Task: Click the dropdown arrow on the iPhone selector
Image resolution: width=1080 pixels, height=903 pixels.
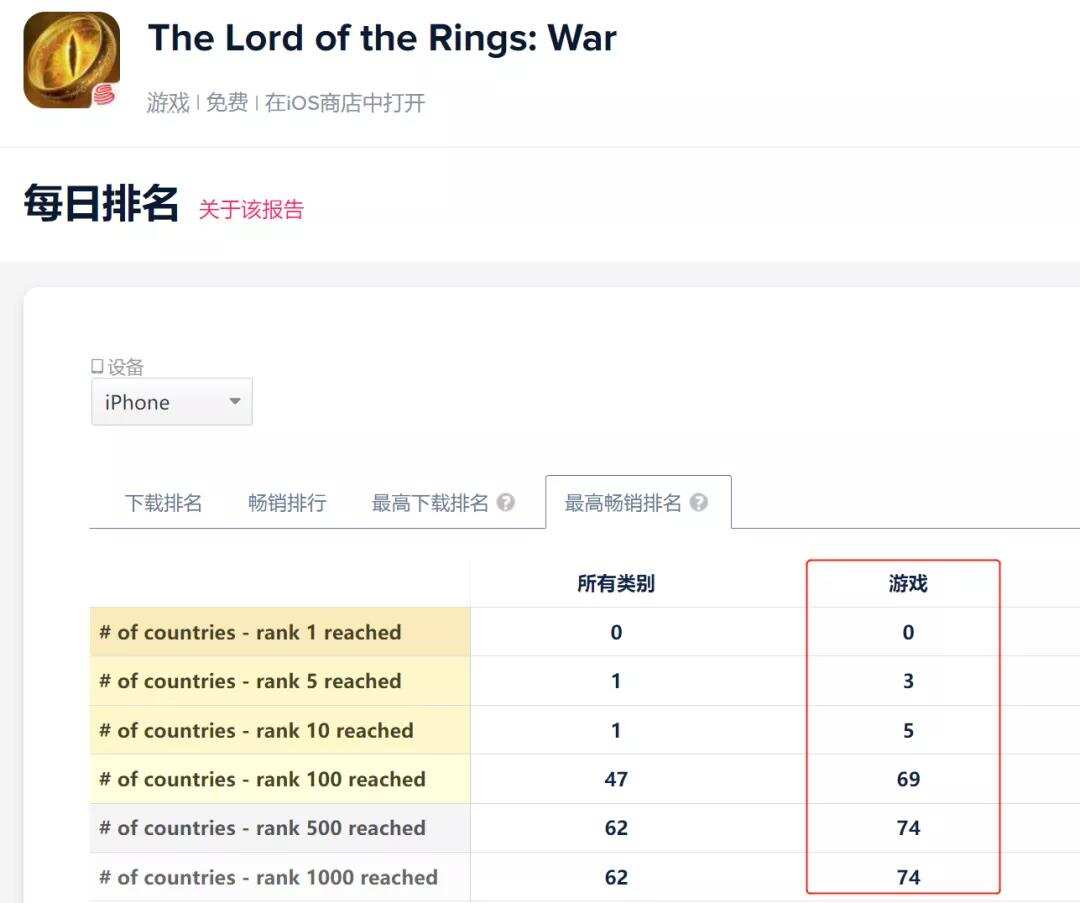Action: coord(233,402)
